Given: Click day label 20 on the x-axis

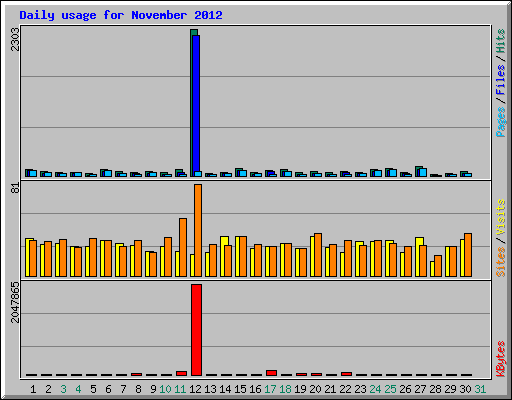Looking at the screenshot, I should click(315, 389).
